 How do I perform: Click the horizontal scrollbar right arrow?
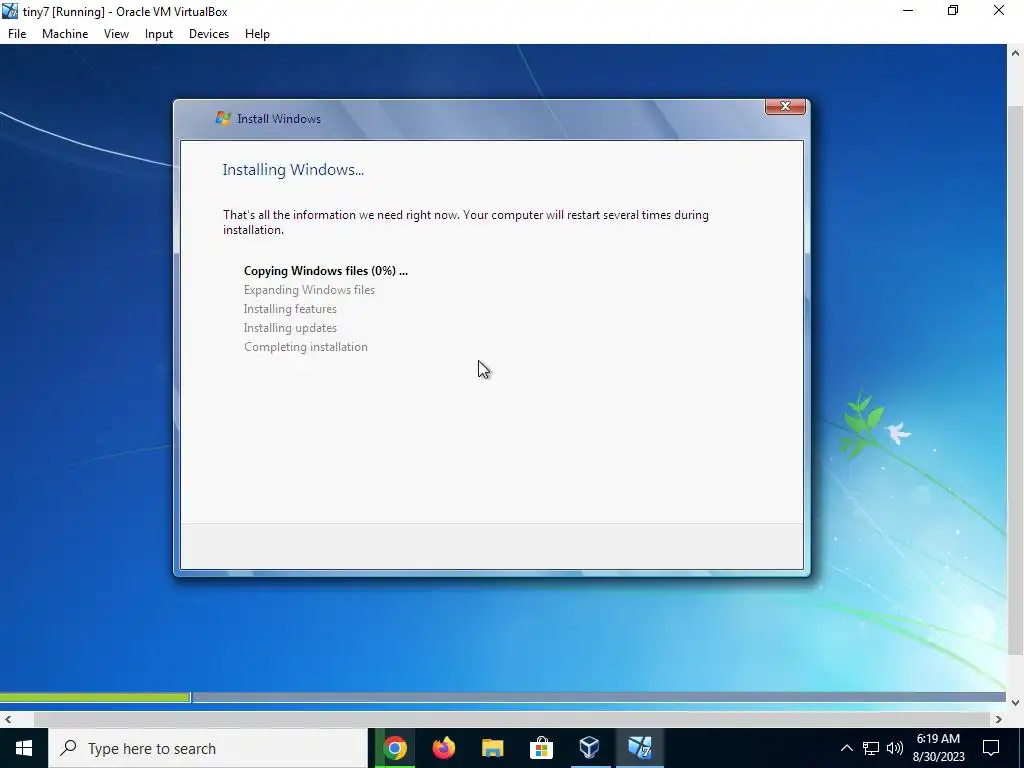click(999, 719)
